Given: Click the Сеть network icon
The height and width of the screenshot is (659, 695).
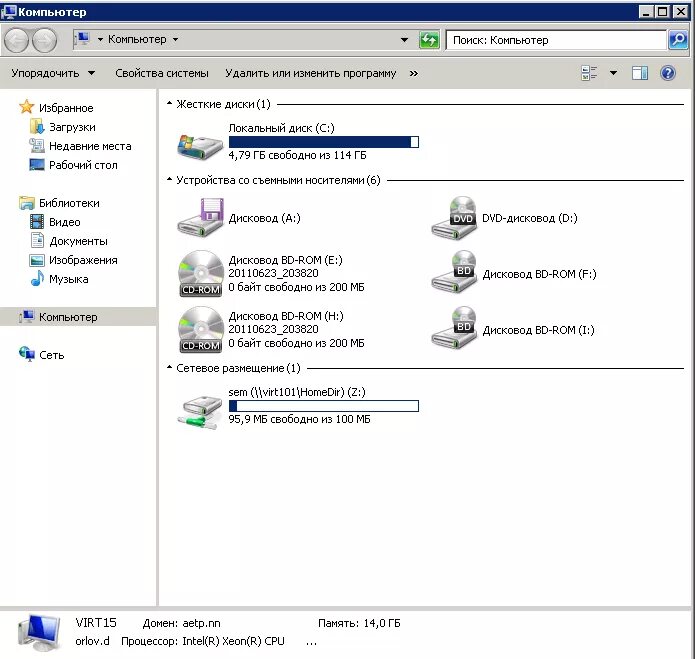Looking at the screenshot, I should (27, 354).
